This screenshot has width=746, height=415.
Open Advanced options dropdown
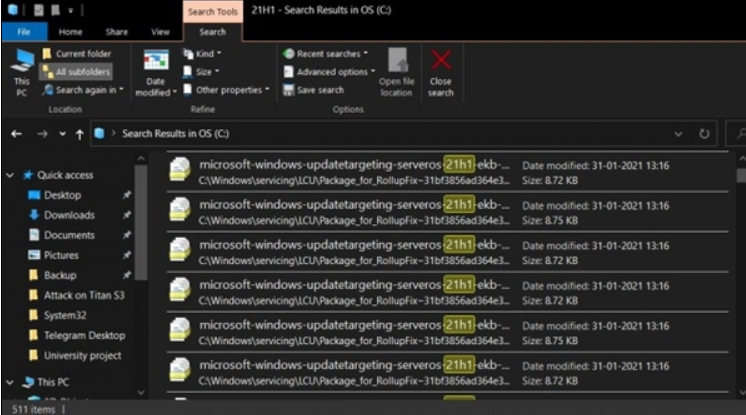point(329,72)
